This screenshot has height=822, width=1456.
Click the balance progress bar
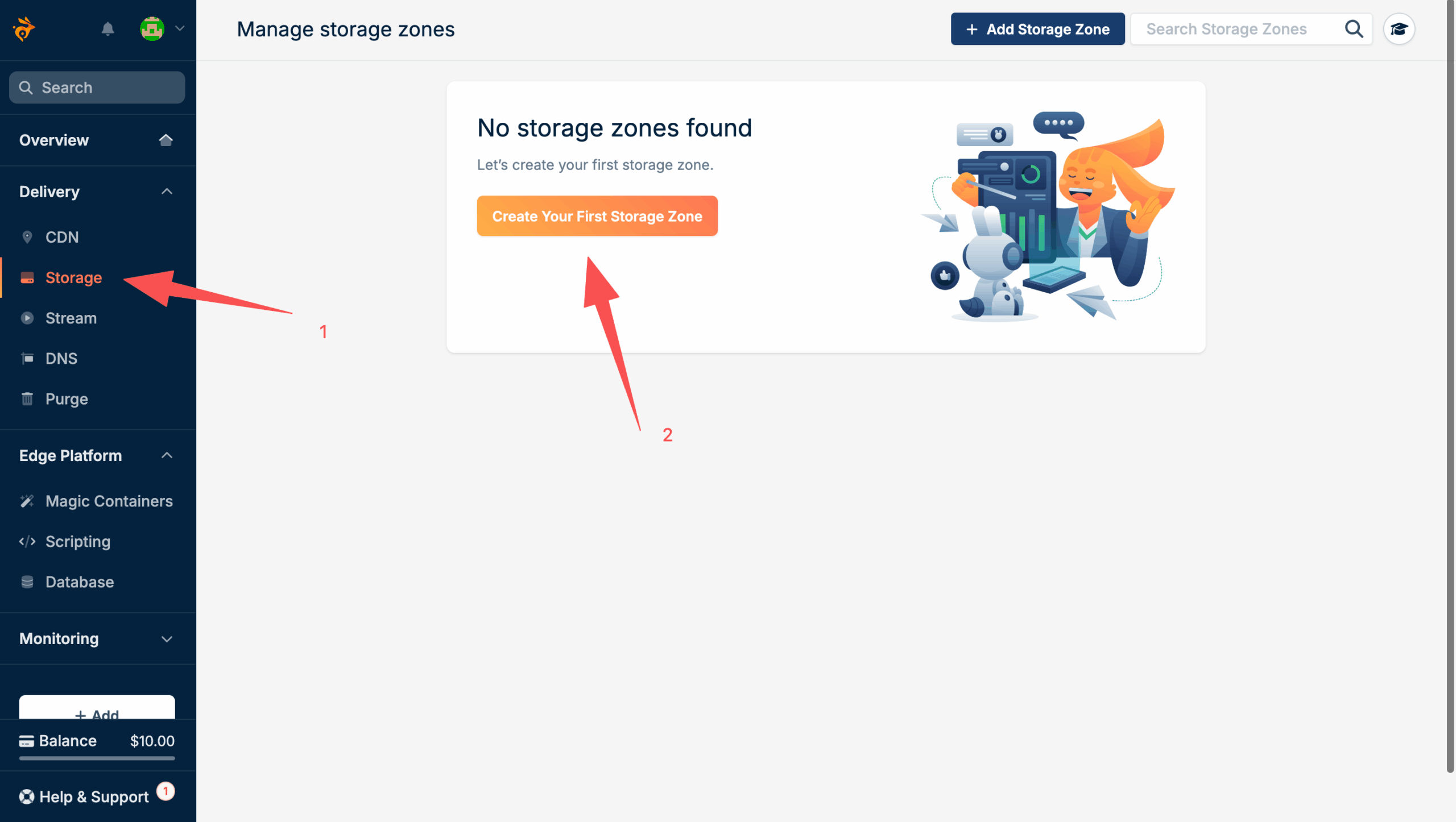pyautogui.click(x=97, y=758)
